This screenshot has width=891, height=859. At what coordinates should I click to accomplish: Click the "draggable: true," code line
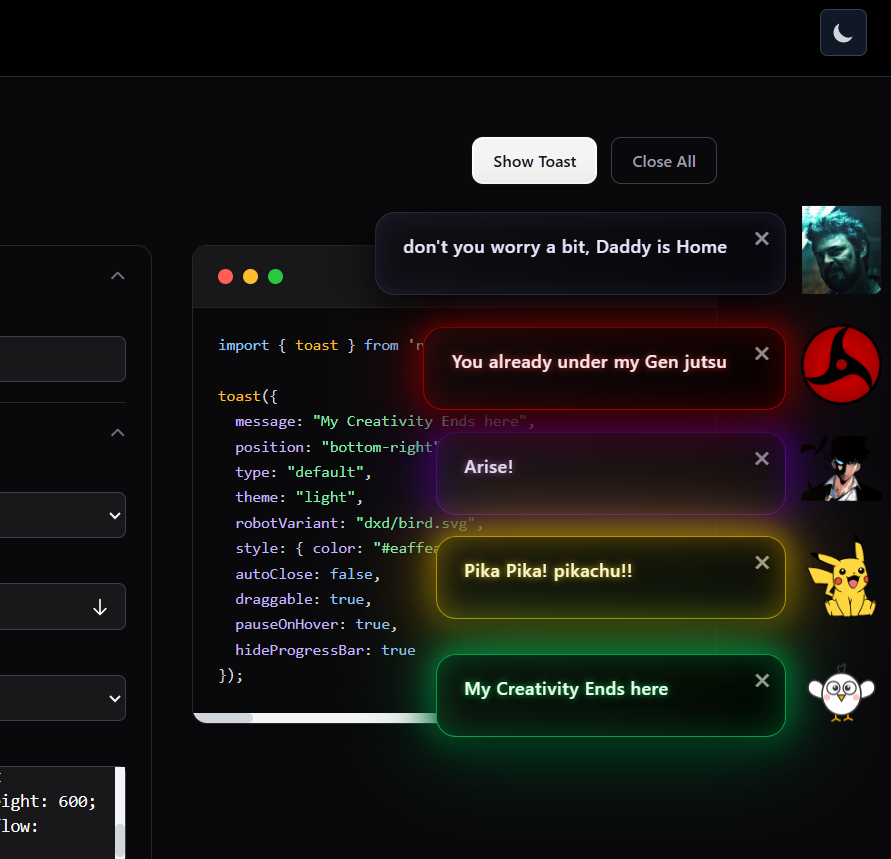[303, 599]
